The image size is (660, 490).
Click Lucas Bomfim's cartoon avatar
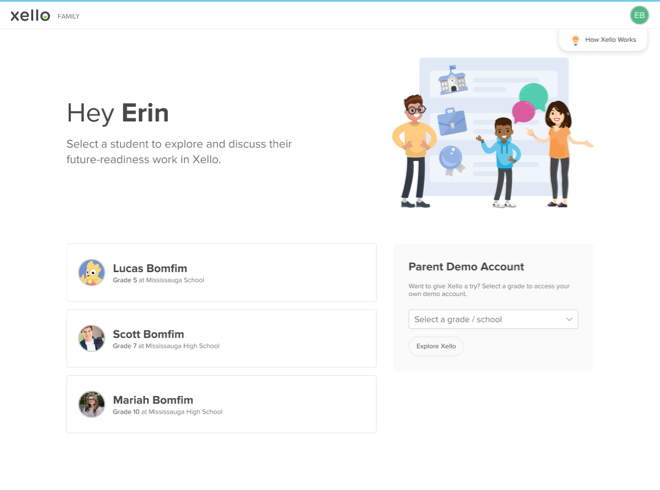click(91, 272)
